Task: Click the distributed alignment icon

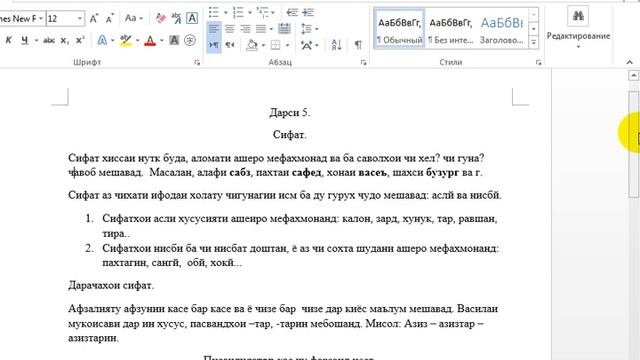Action: [x=284, y=29]
